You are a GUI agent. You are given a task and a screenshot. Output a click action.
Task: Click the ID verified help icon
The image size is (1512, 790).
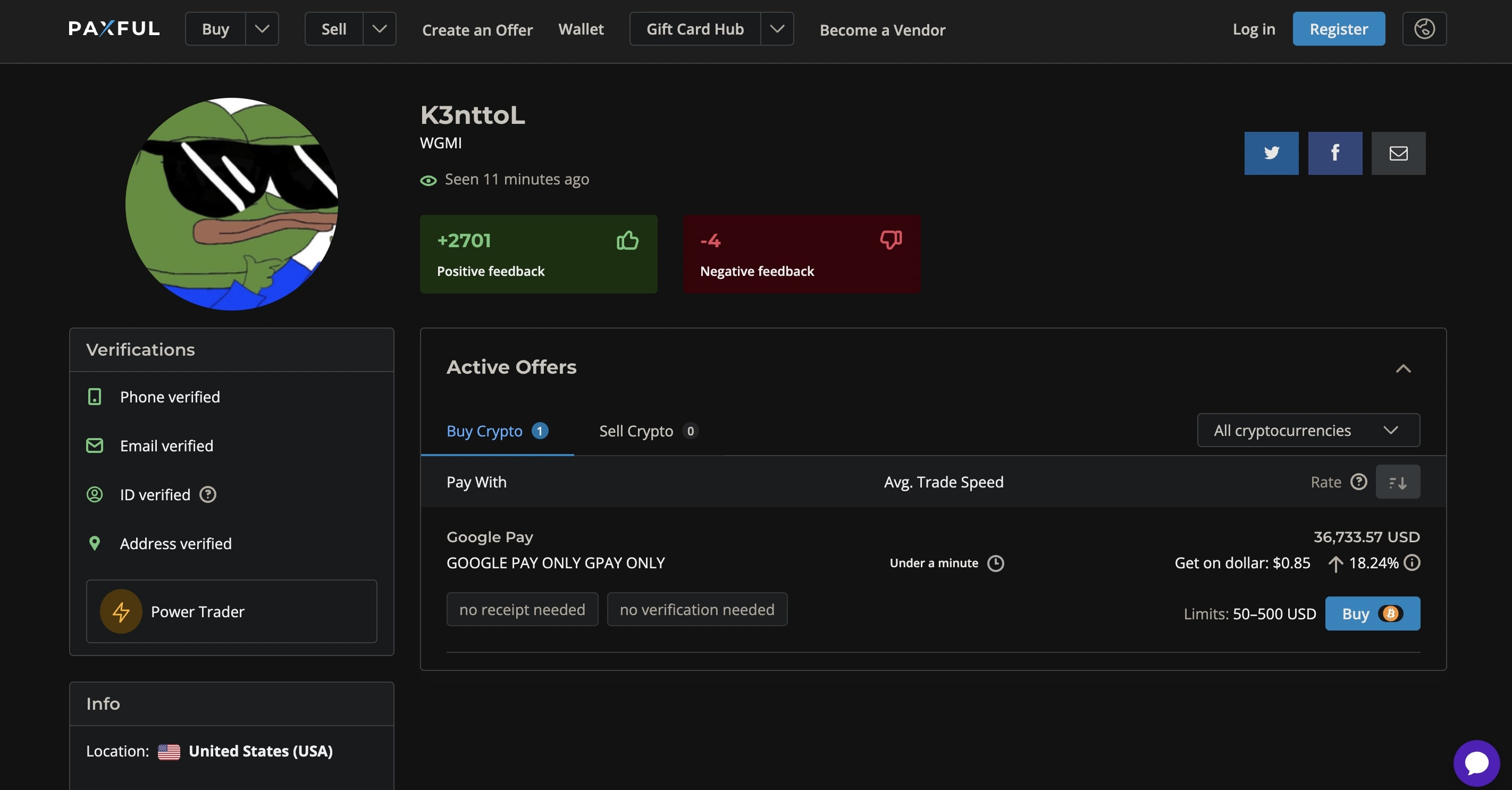(208, 495)
